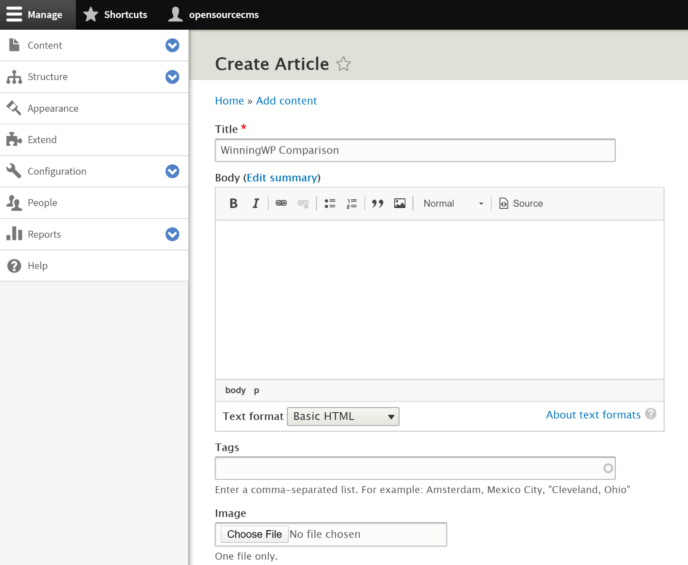Image resolution: width=688 pixels, height=565 pixels.
Task: Click the help icon beside About text formats
Action: pyautogui.click(x=651, y=413)
